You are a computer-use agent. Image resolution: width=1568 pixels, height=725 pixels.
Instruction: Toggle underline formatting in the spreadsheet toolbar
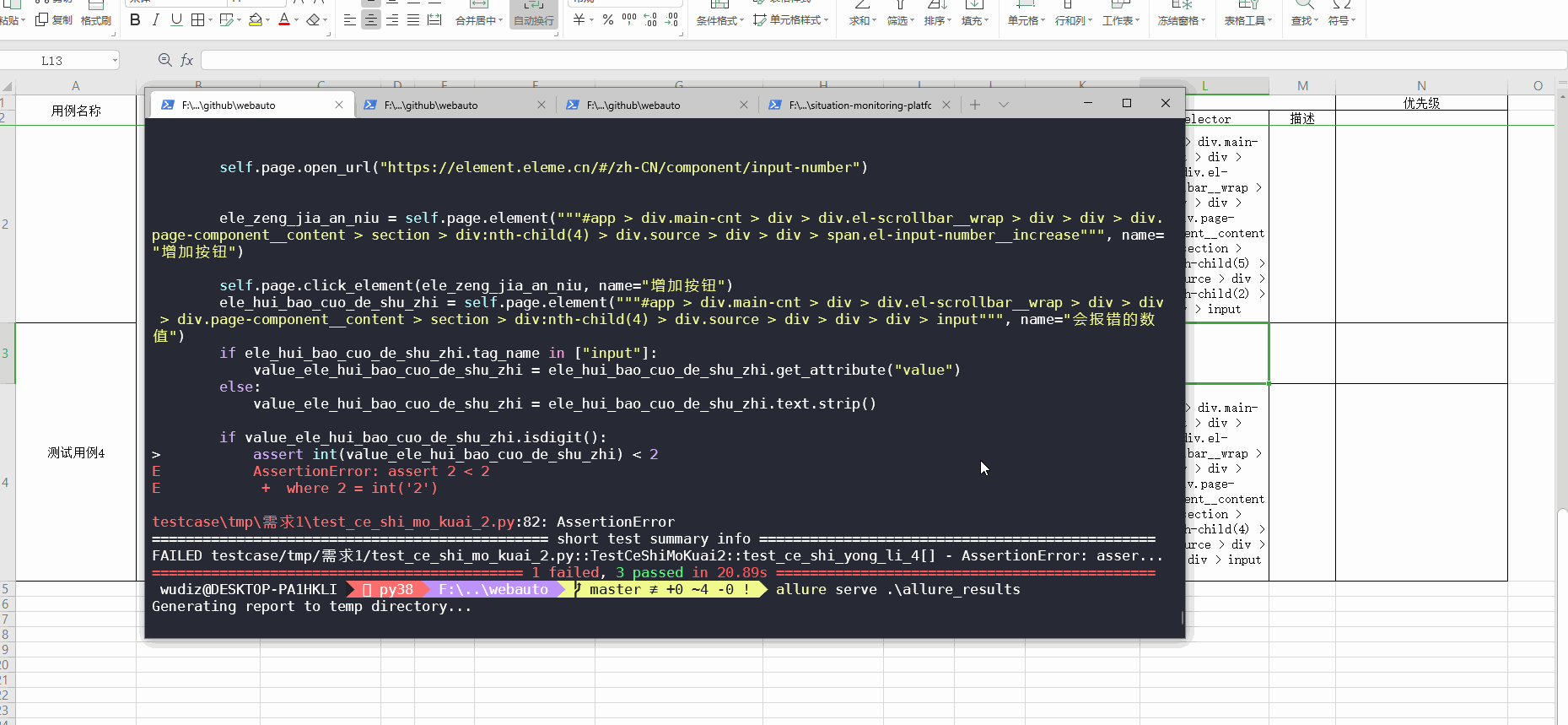click(x=176, y=20)
